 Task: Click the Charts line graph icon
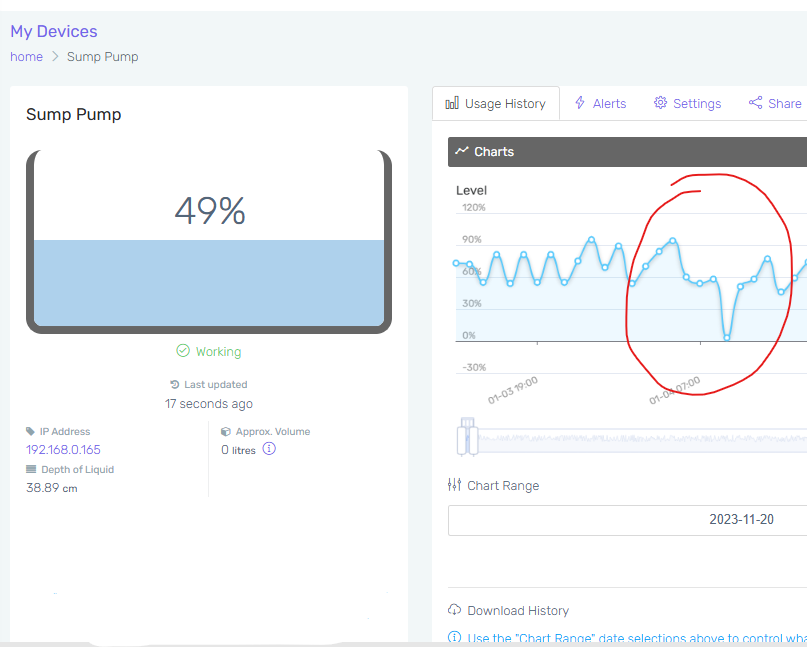tap(462, 151)
